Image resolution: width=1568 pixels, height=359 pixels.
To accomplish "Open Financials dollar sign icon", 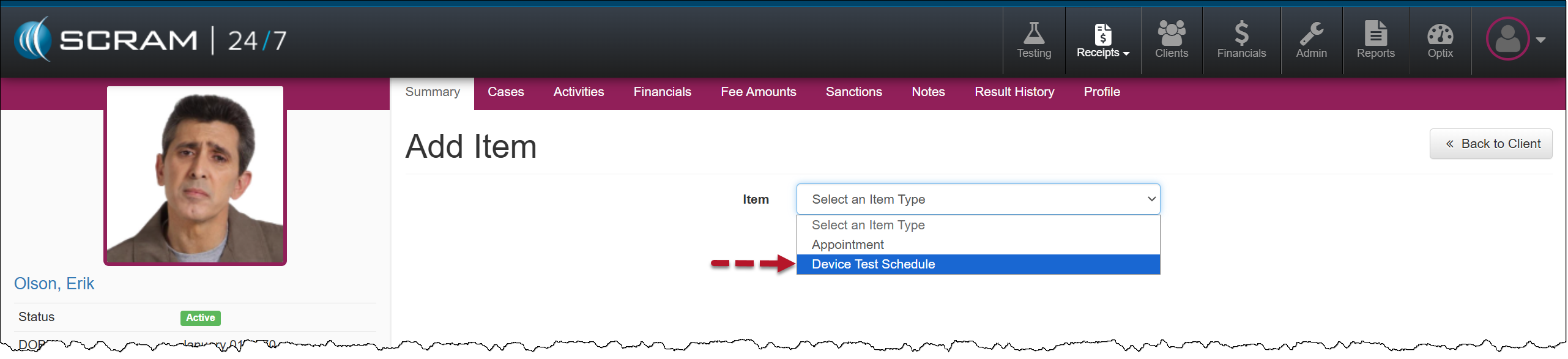I will (x=1241, y=34).
